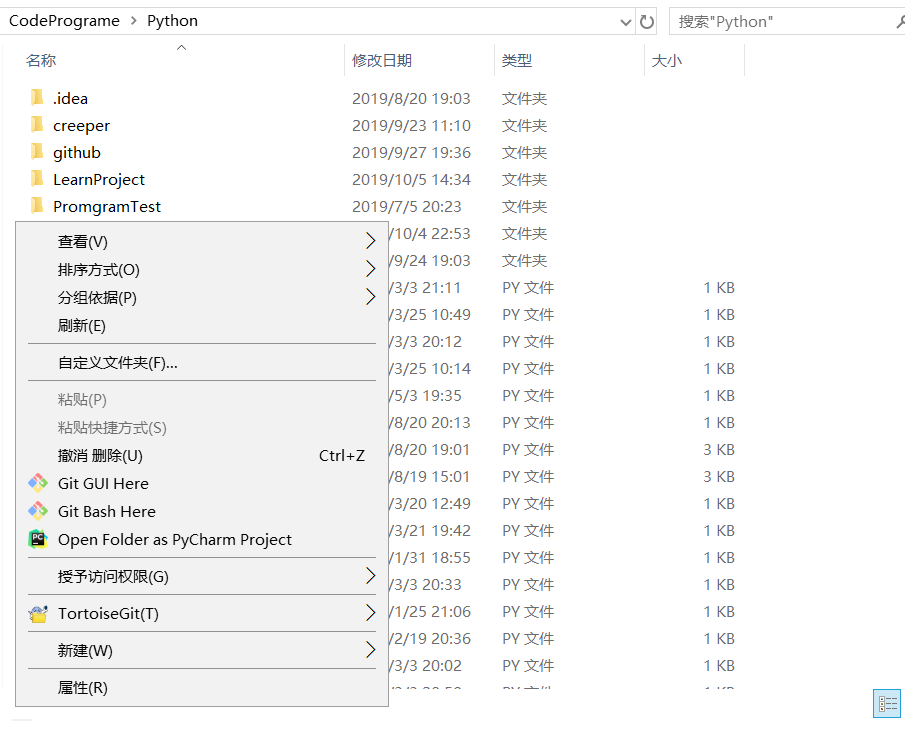Click the search magnifier icon

click(900, 22)
